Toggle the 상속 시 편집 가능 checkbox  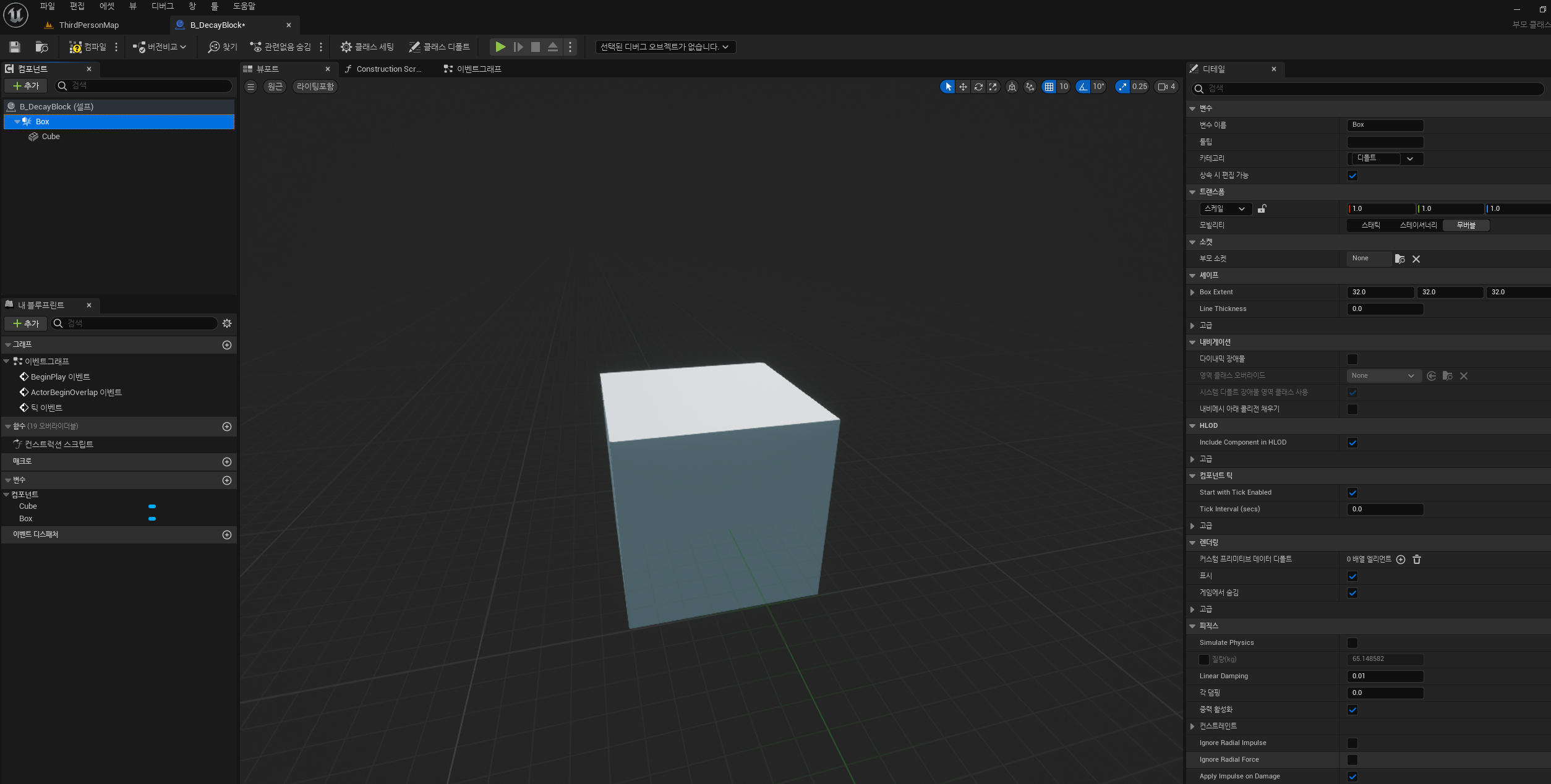1352,176
